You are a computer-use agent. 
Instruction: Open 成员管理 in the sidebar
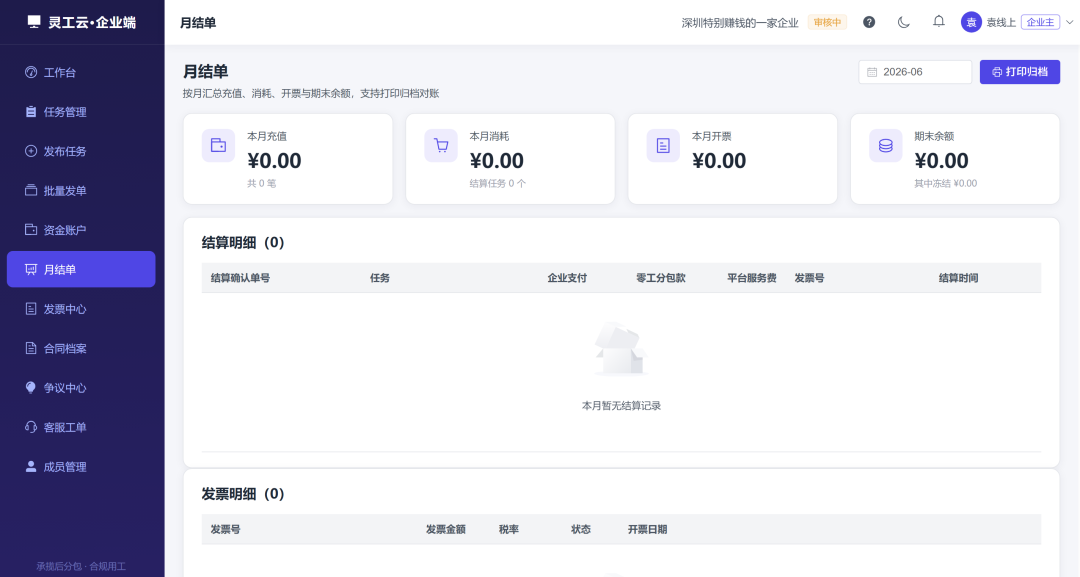[x=81, y=467]
